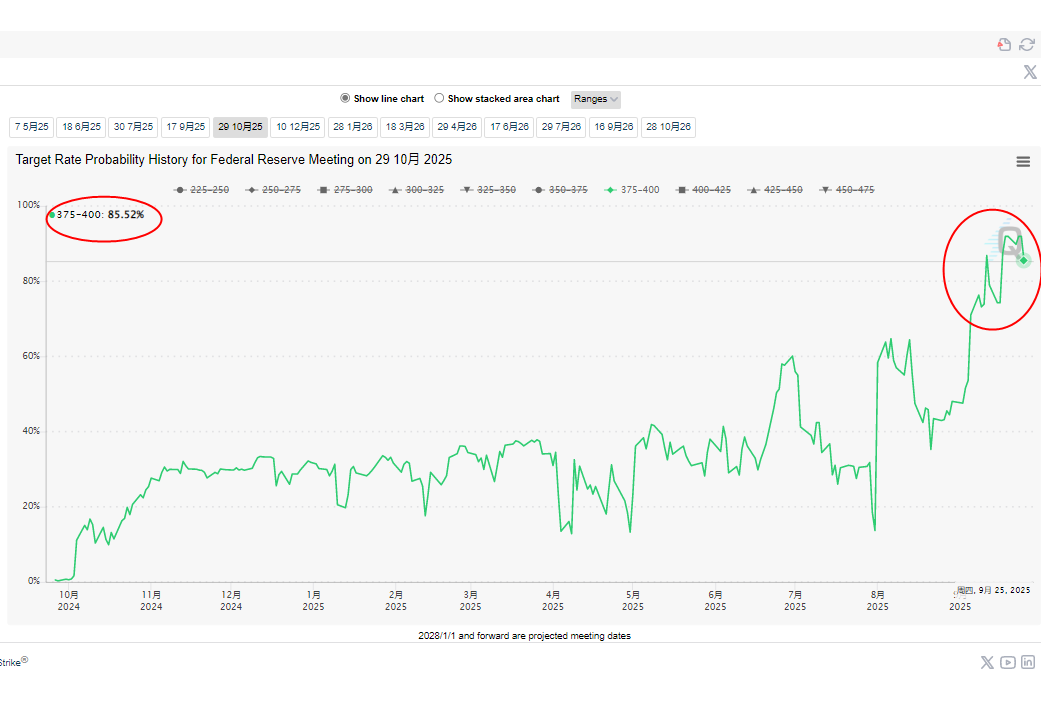Switch to the 18 6月25 meeting tab
This screenshot has height=726, width=1041.
tap(81, 127)
